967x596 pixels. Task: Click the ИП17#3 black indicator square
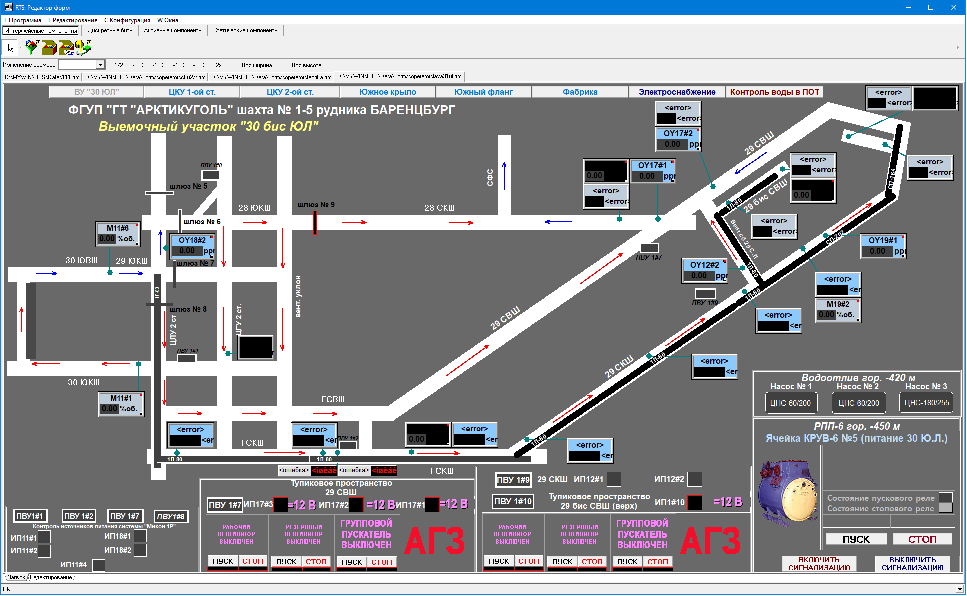(281, 505)
